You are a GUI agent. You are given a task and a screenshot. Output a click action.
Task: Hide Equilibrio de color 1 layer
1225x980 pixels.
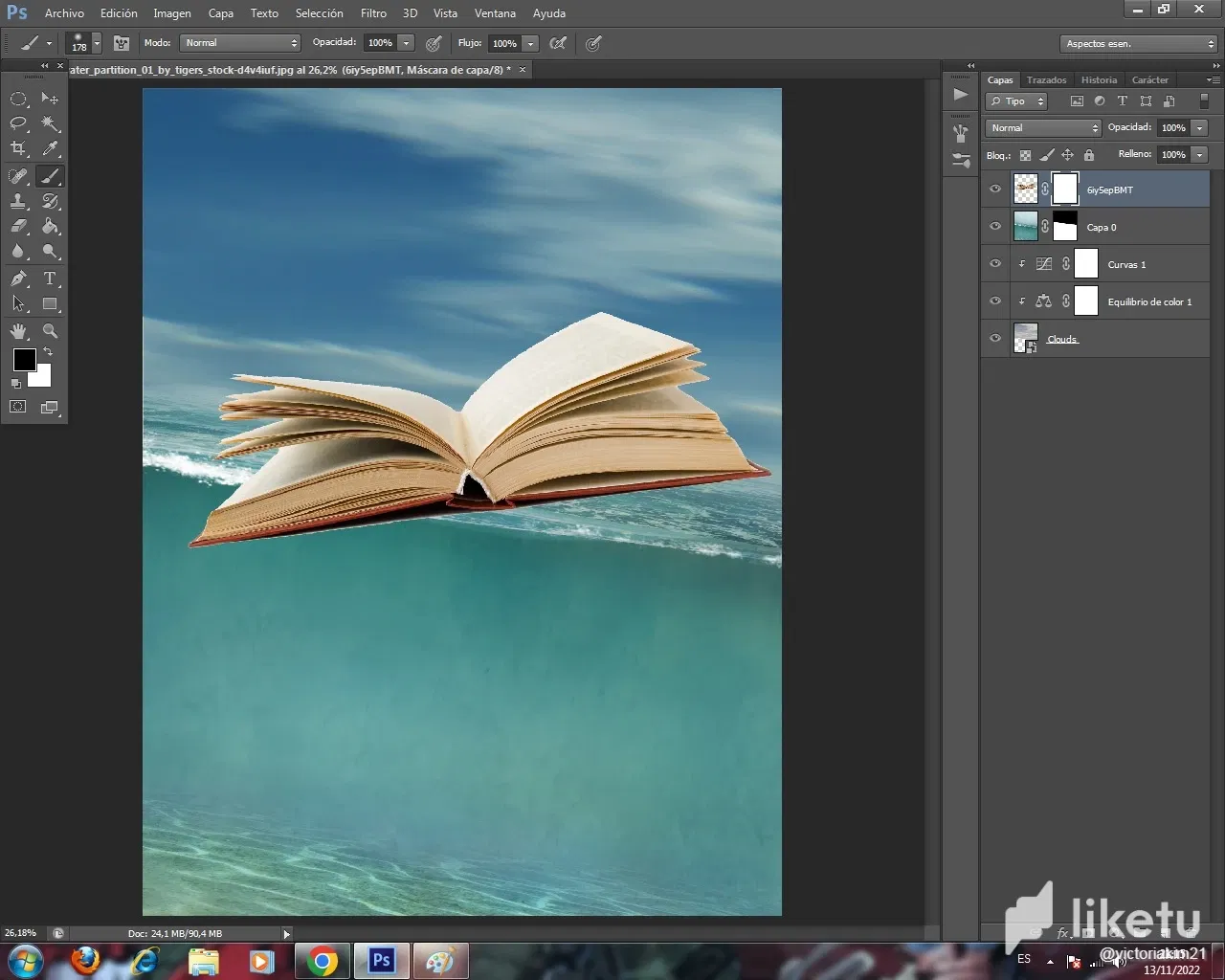[995, 301]
